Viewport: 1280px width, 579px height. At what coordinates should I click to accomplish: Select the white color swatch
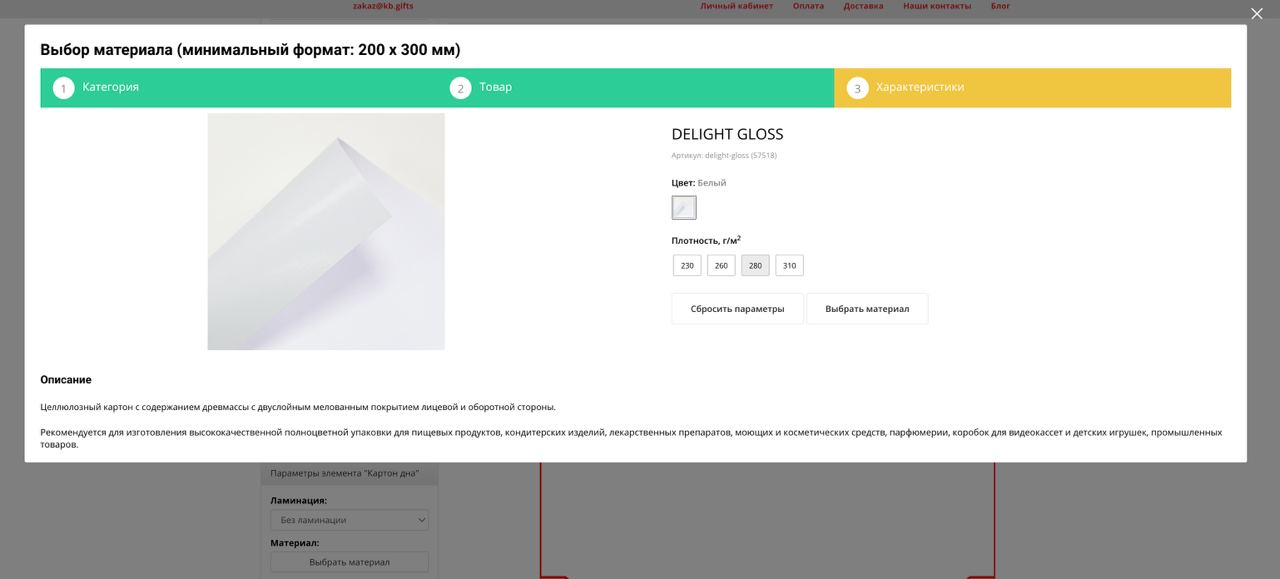pos(684,208)
